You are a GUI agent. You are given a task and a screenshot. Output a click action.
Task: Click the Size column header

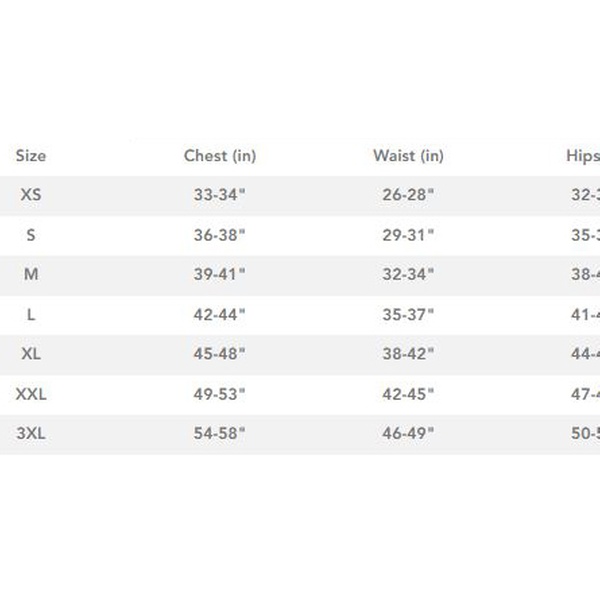pyautogui.click(x=31, y=156)
